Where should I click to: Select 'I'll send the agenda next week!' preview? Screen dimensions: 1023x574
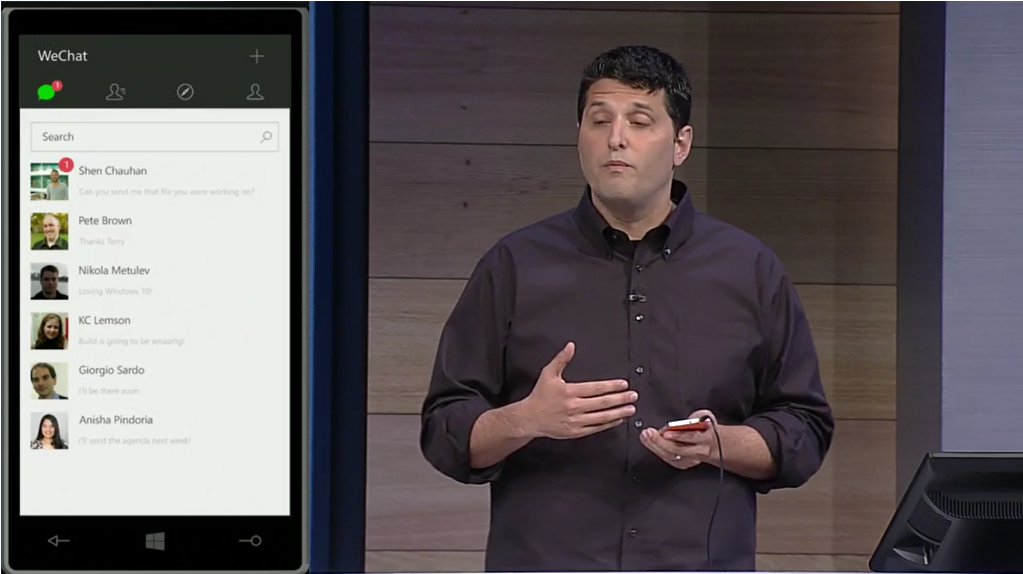point(134,441)
